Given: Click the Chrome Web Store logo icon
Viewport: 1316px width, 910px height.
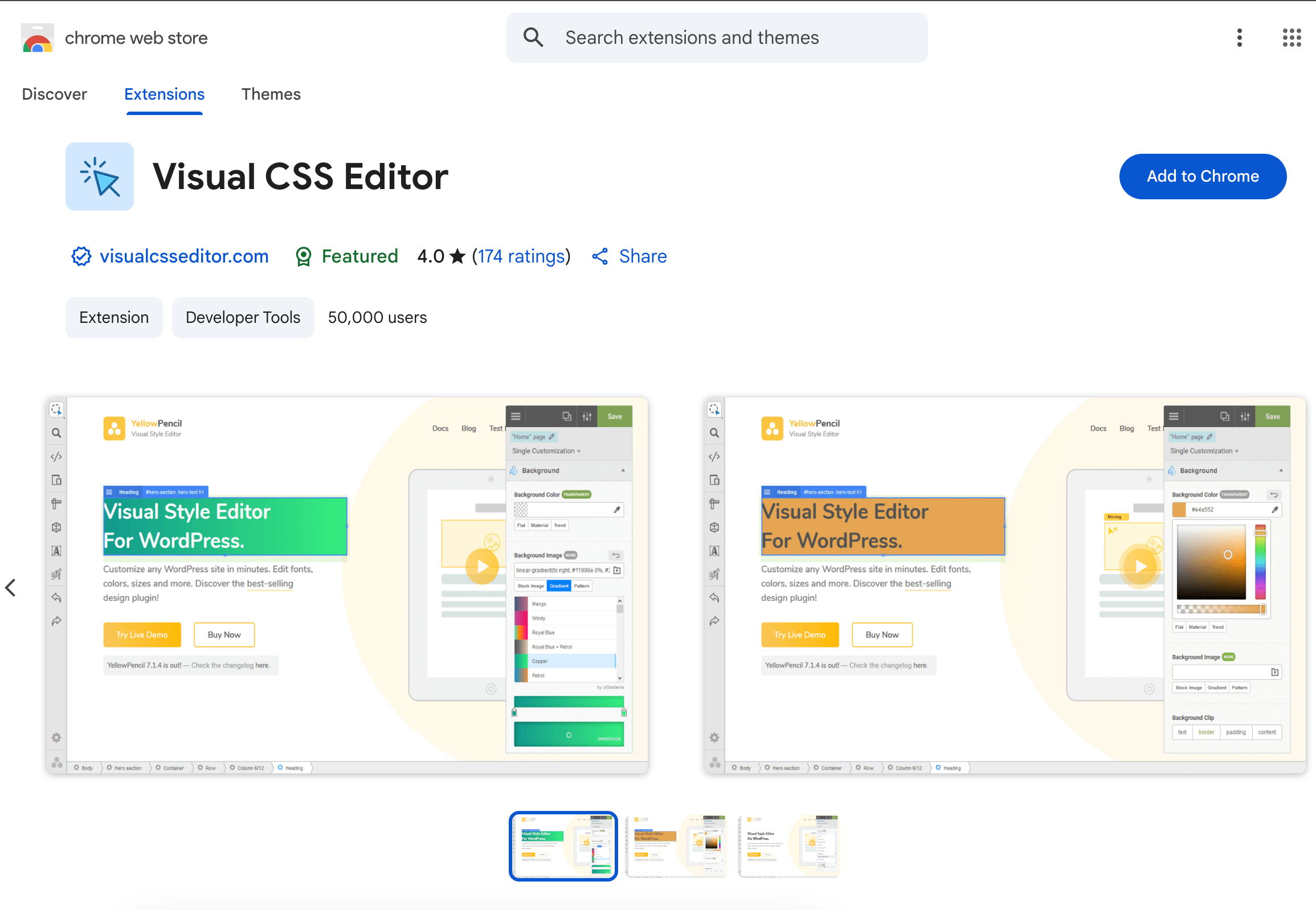Looking at the screenshot, I should pyautogui.click(x=38, y=38).
